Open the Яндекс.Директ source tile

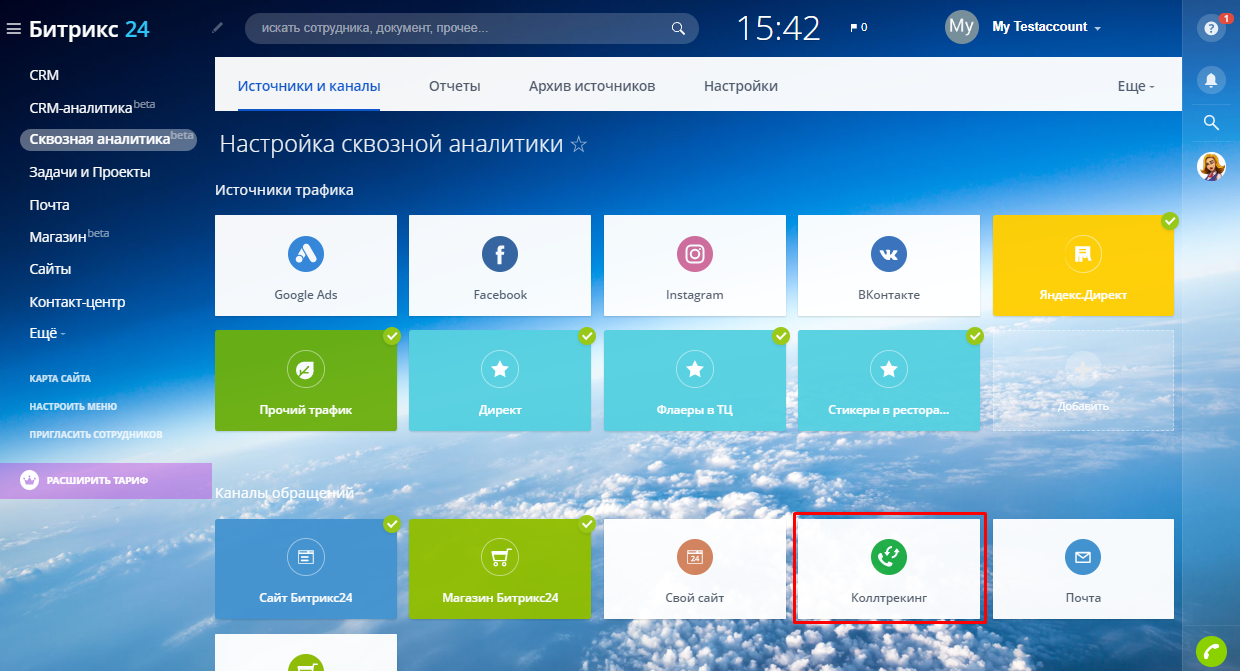[1083, 265]
